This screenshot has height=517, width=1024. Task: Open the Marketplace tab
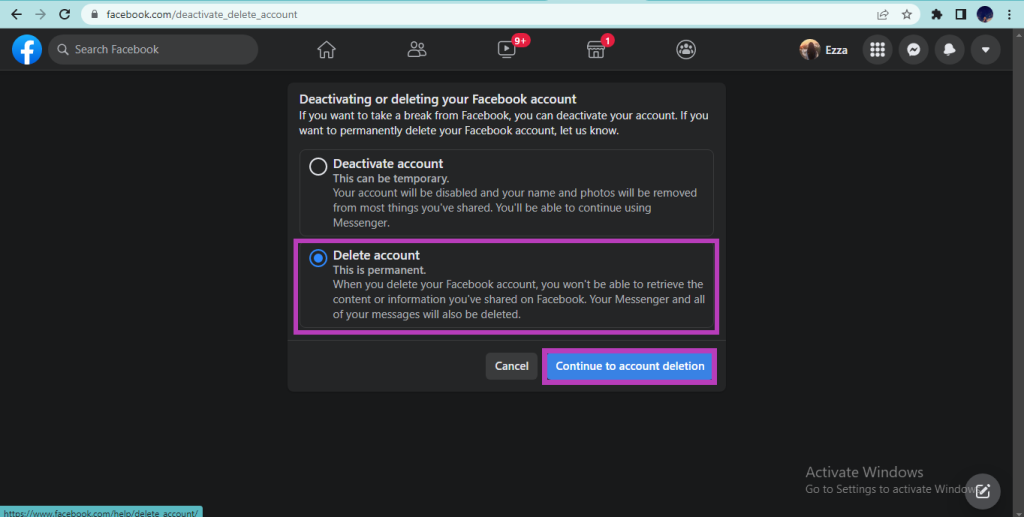[x=596, y=50]
